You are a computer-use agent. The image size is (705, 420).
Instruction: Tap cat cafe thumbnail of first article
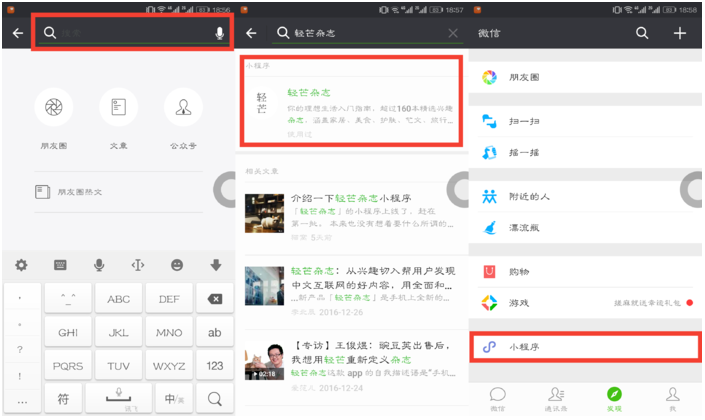[x=264, y=213]
